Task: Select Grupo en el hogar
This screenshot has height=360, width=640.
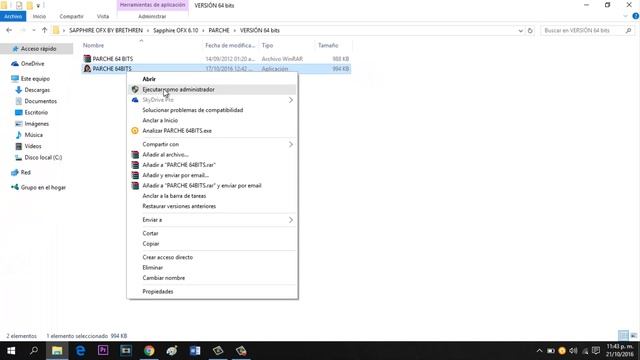Action: [43, 187]
